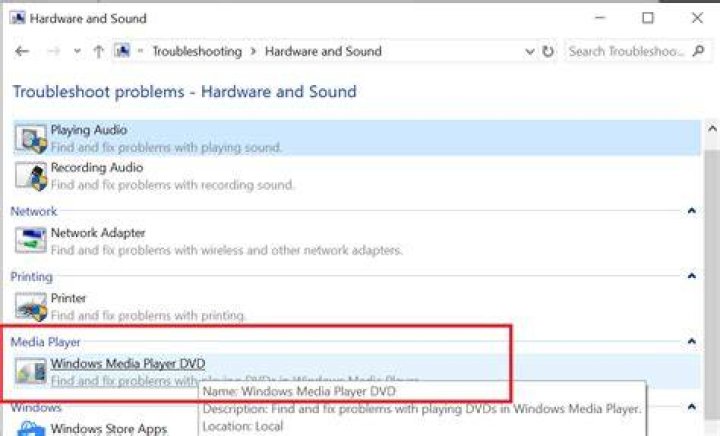This screenshot has height=436, width=720.
Task: Go up one level with up arrow
Action: point(98,51)
